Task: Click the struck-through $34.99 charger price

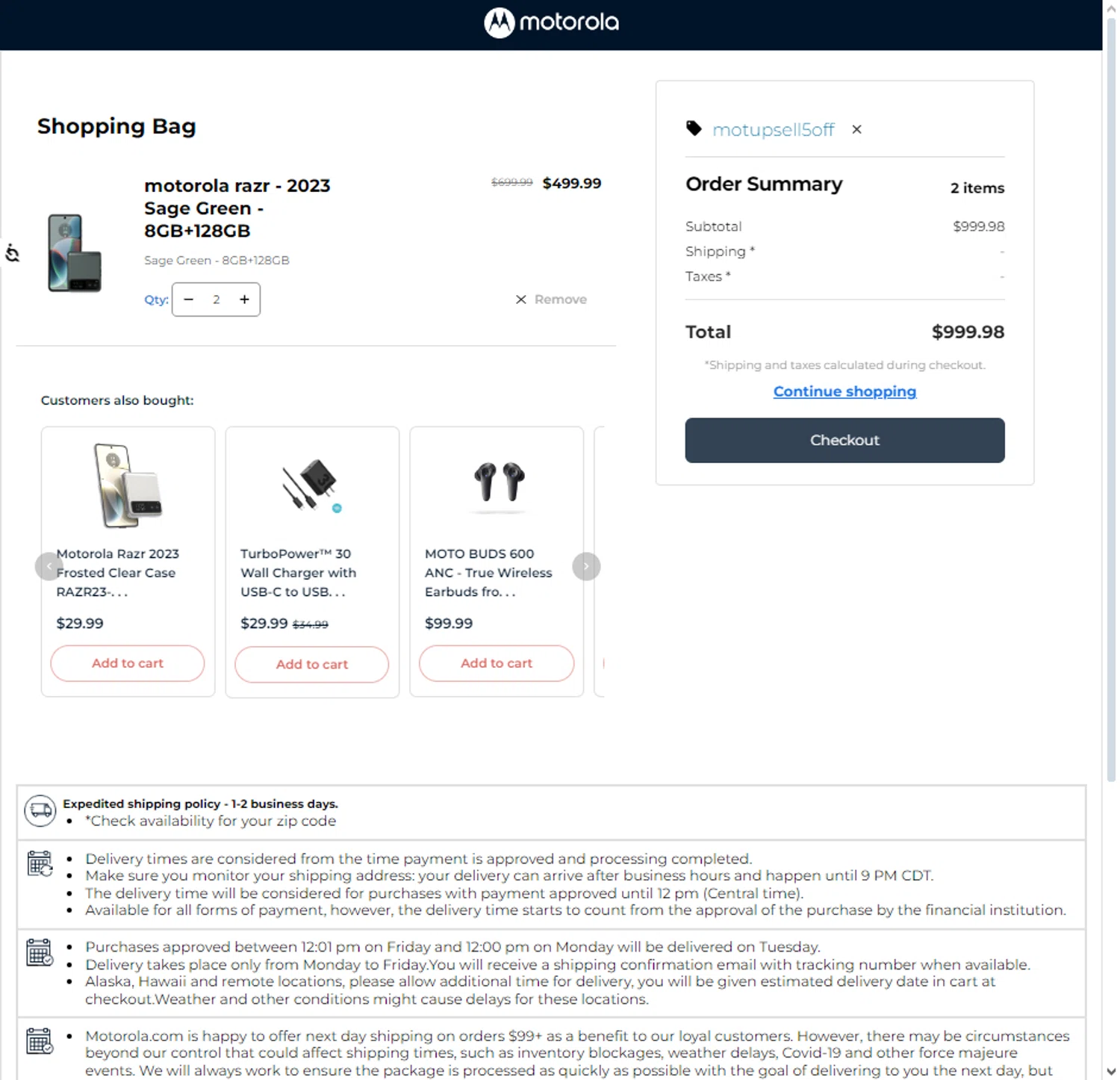Action: pos(310,624)
